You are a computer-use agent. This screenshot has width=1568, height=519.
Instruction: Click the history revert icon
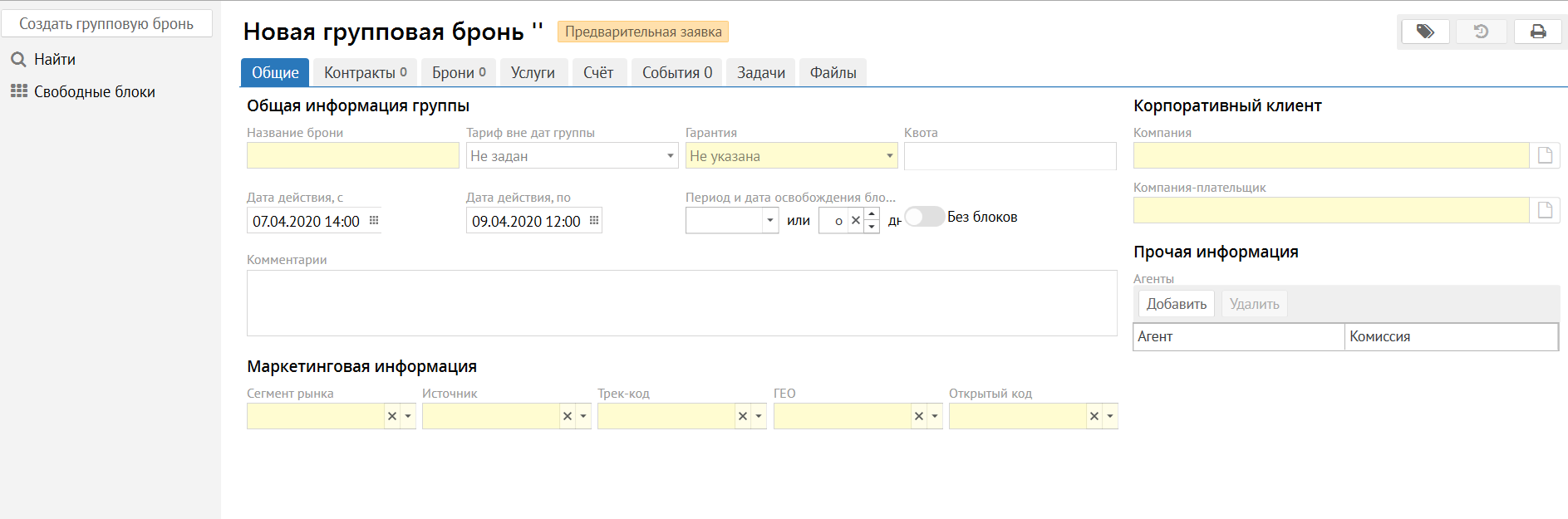[x=1481, y=32]
